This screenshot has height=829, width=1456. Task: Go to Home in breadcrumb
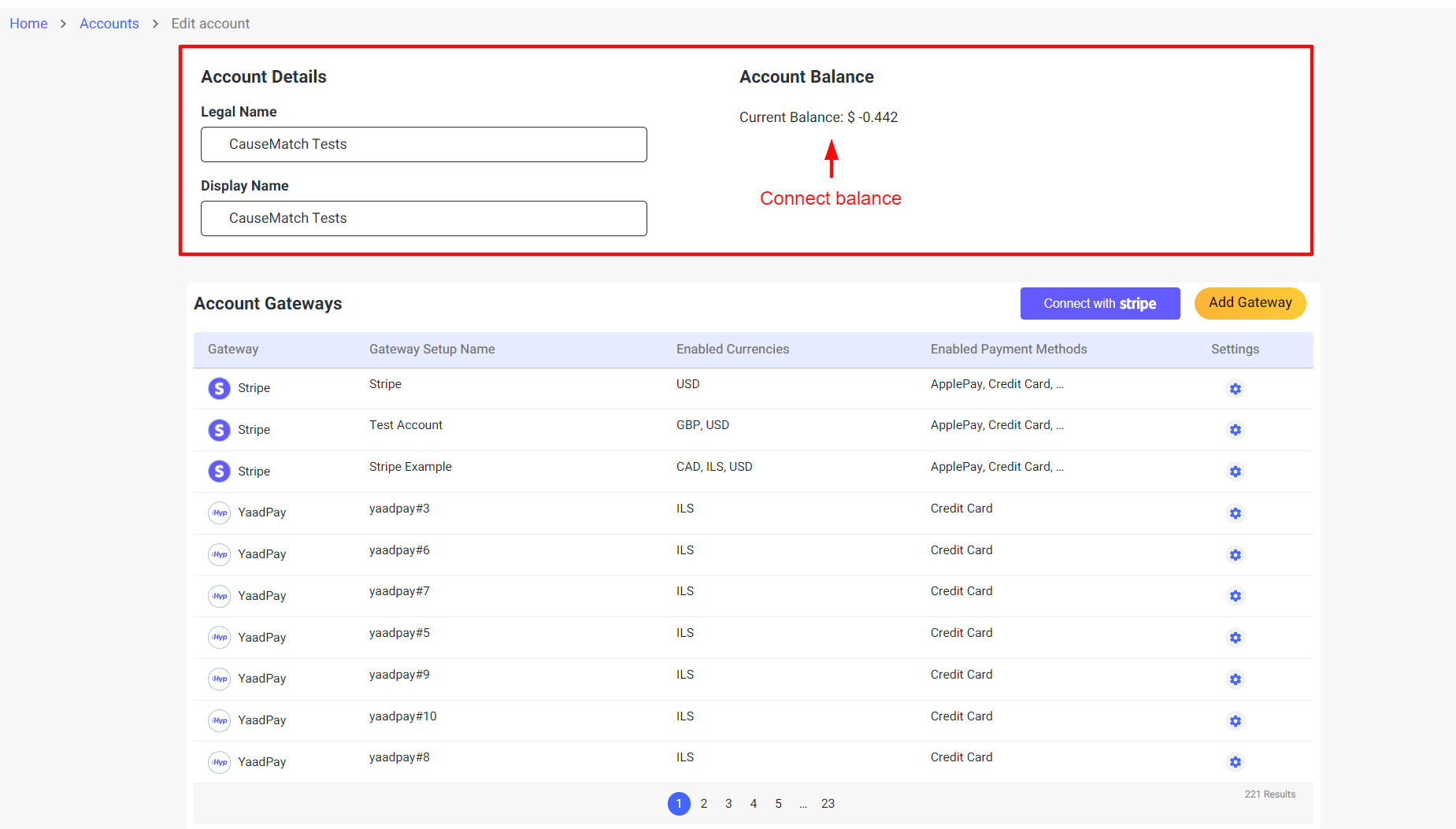28,24
